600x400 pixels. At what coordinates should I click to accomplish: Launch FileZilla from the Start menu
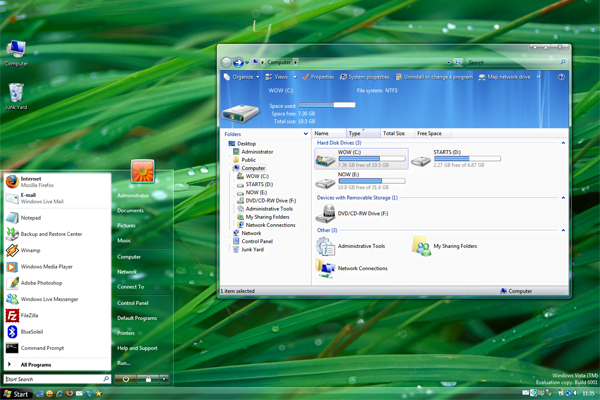tap(57, 315)
